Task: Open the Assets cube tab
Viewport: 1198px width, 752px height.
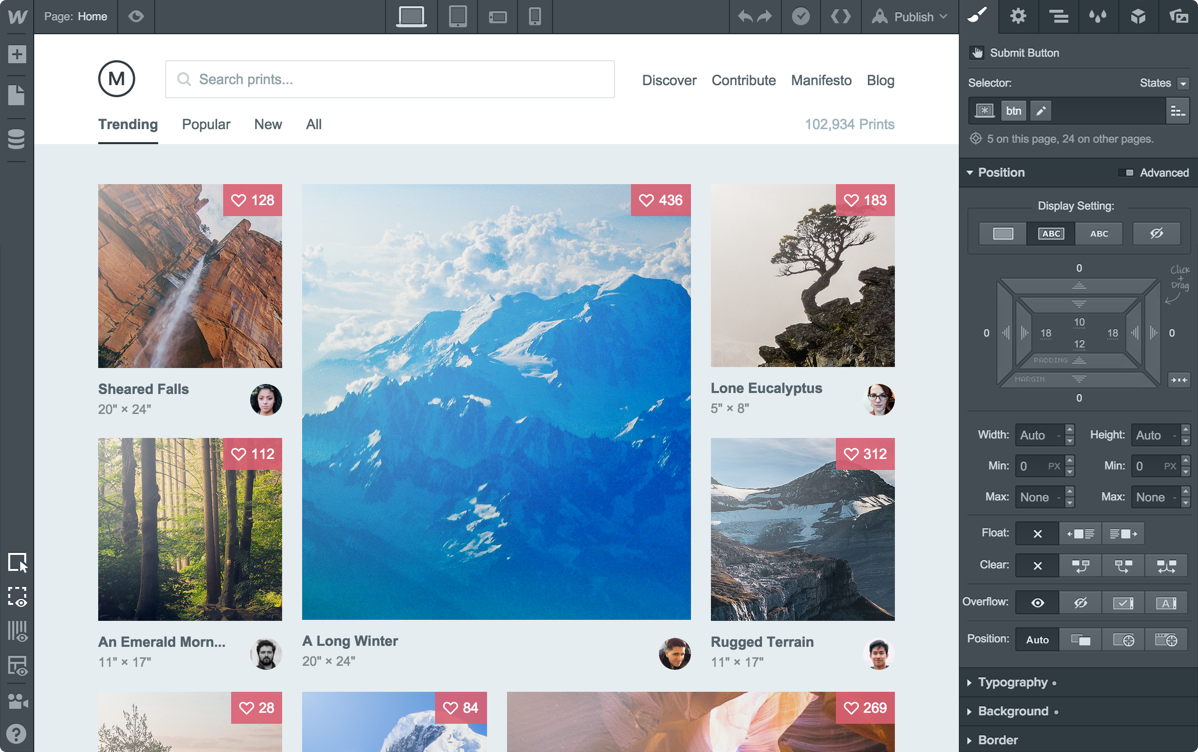Action: [x=1138, y=16]
